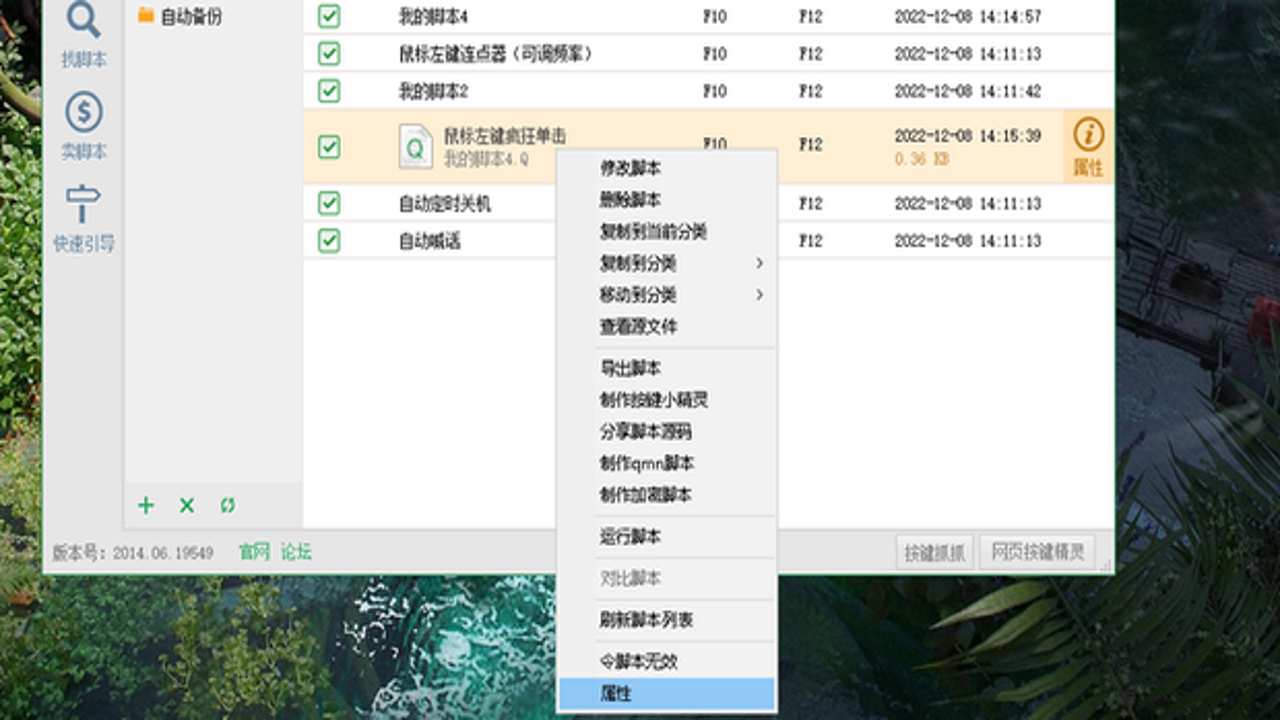The height and width of the screenshot is (720, 1280).
Task: Click F10 hotkey in 我的脚本4 row
Action: click(715, 16)
